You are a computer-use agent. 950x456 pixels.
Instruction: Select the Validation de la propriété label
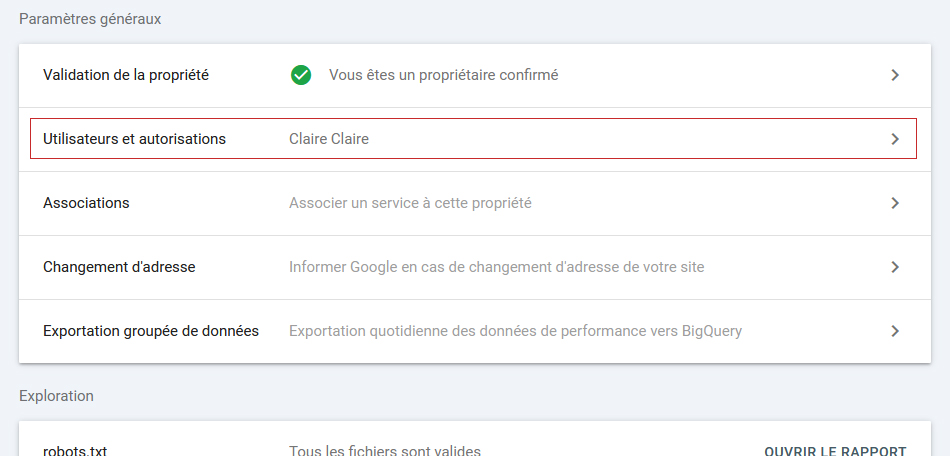(126, 75)
